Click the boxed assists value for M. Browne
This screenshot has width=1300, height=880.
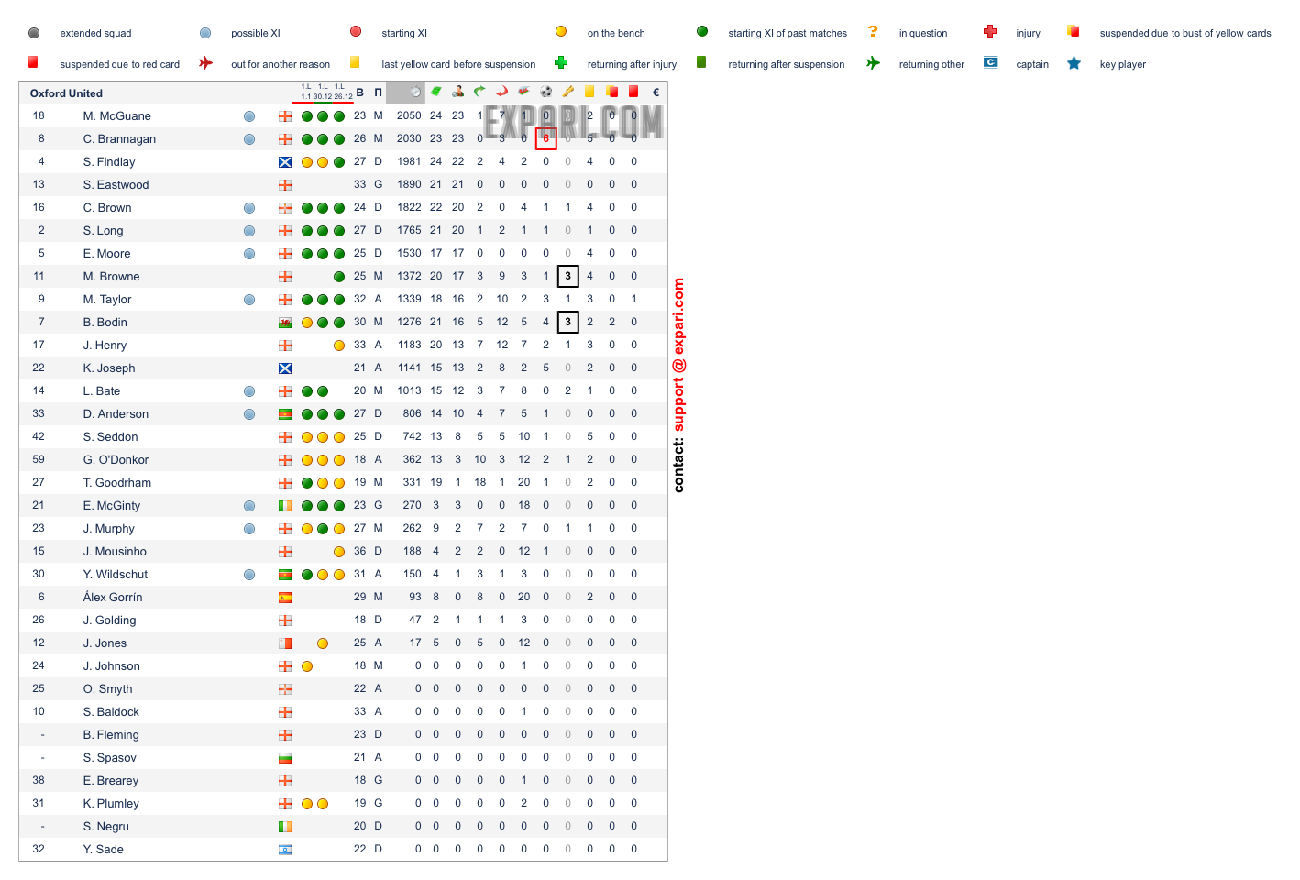click(568, 276)
